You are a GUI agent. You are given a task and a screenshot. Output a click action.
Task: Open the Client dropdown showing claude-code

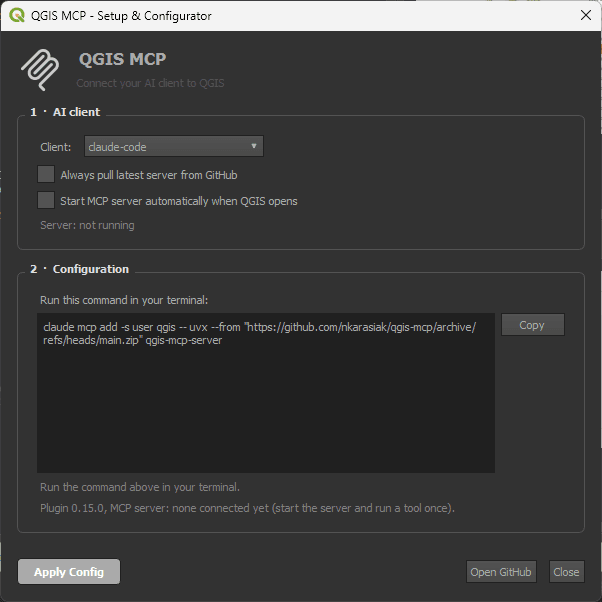[174, 146]
